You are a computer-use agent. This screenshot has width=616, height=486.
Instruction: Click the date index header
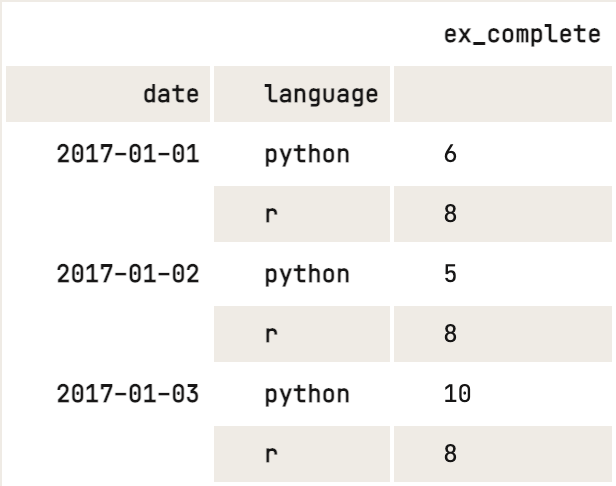[x=170, y=95]
